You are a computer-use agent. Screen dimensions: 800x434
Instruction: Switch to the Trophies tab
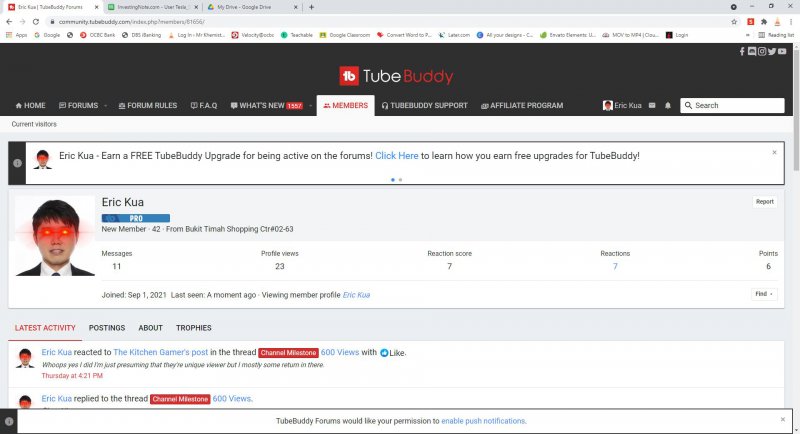pos(193,327)
